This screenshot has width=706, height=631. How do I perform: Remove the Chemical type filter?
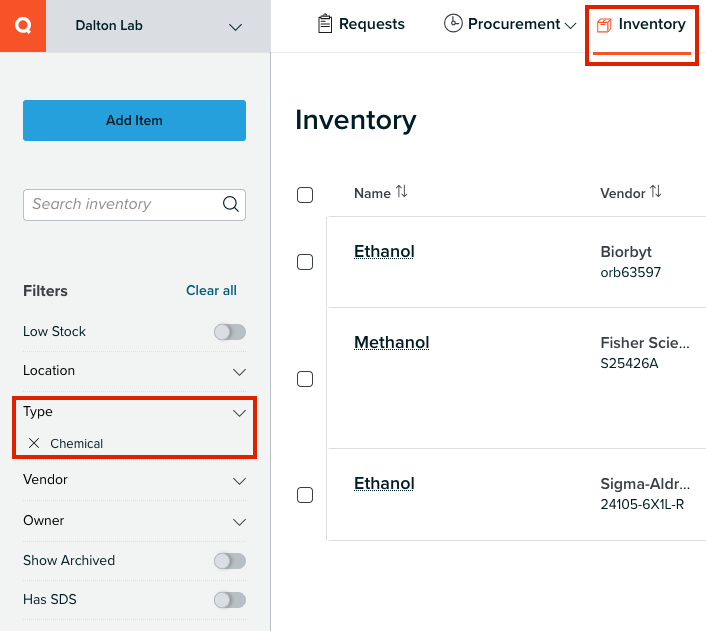click(34, 443)
